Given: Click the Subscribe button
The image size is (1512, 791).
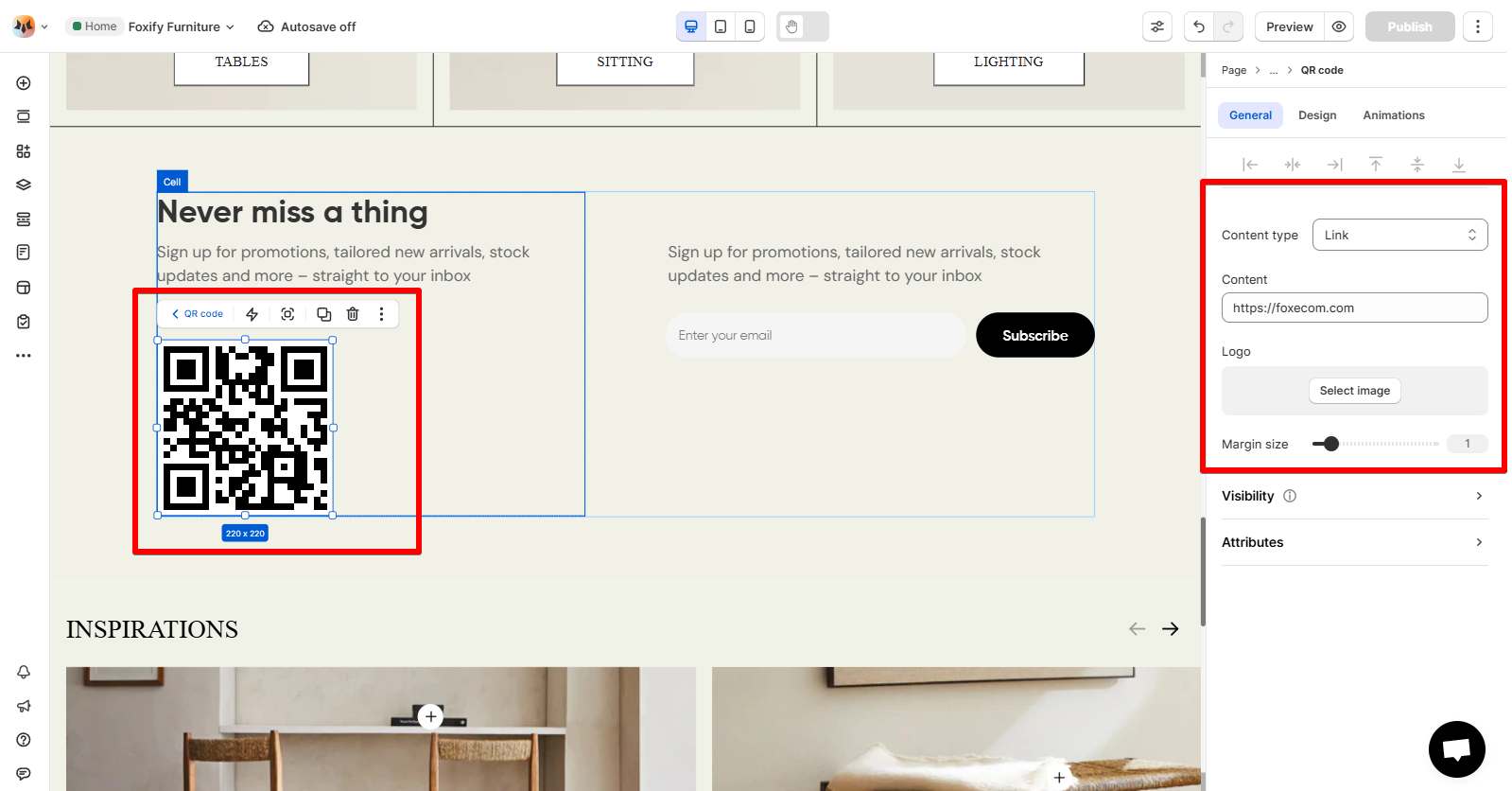Looking at the screenshot, I should (x=1035, y=335).
